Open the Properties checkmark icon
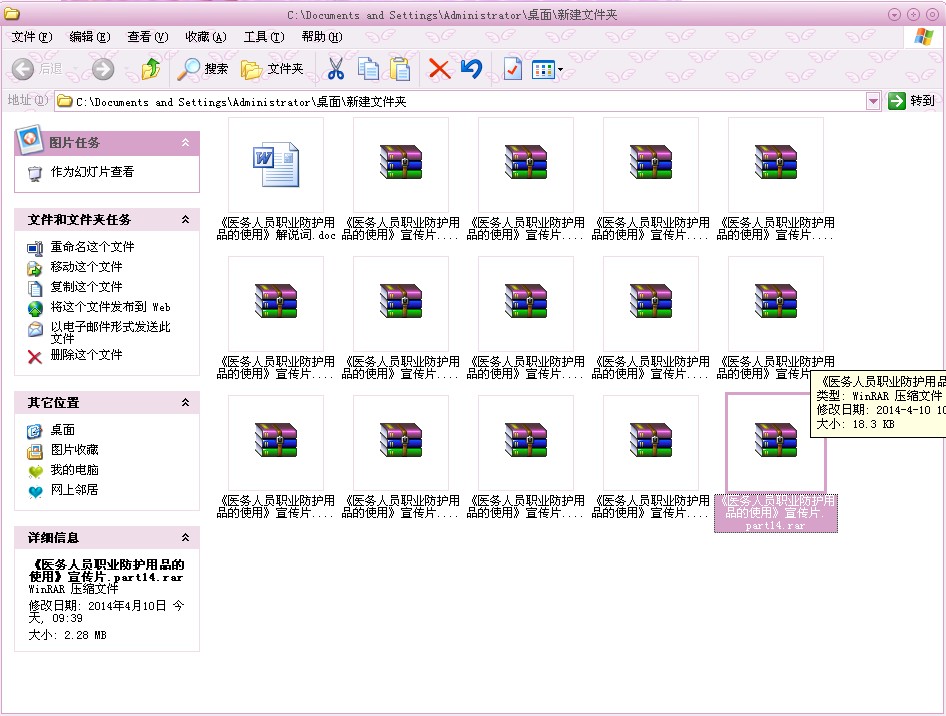This screenshot has height=716, width=946. (512, 69)
